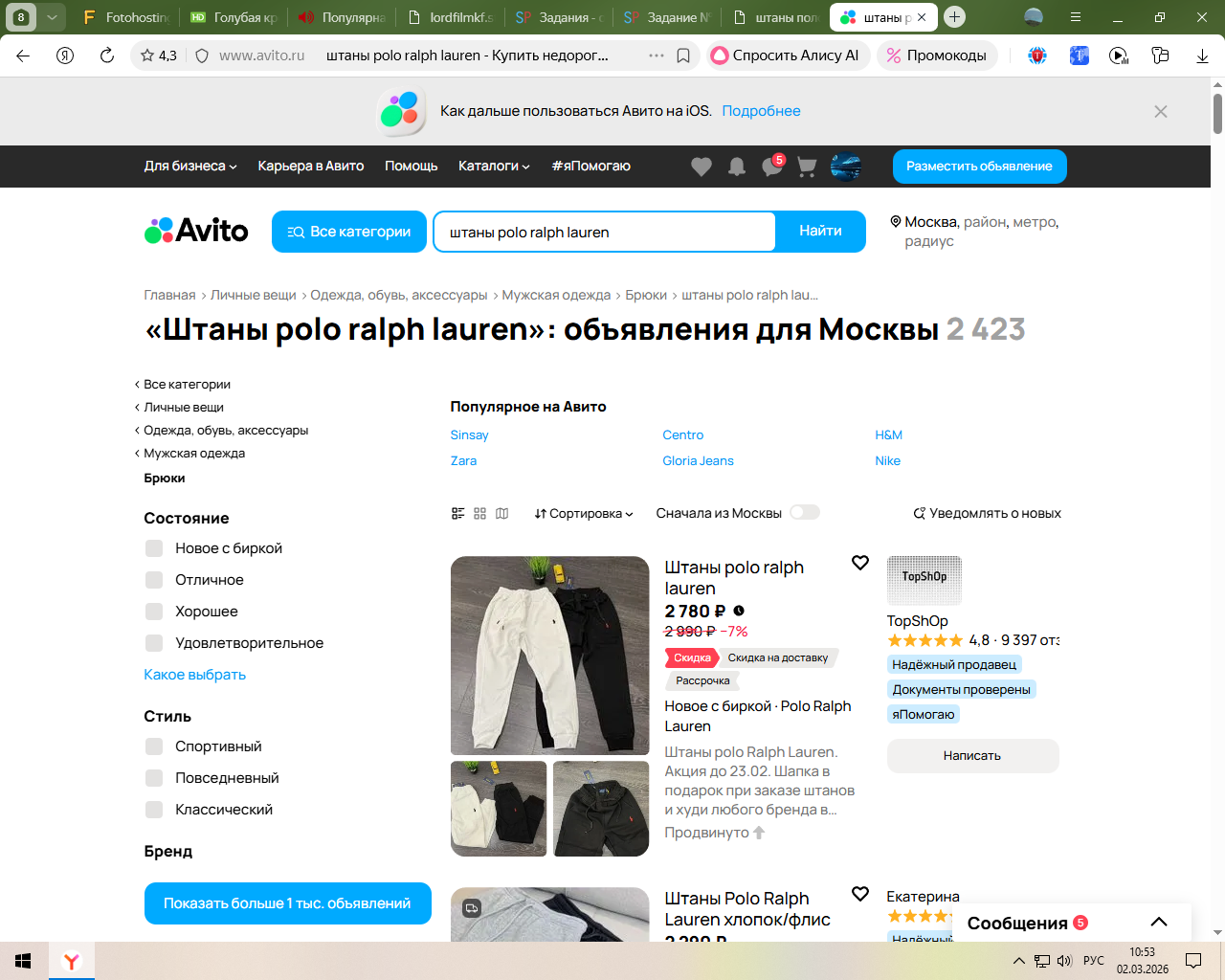
Task: Open Yandex Browser taskbar icon
Action: click(x=72, y=961)
